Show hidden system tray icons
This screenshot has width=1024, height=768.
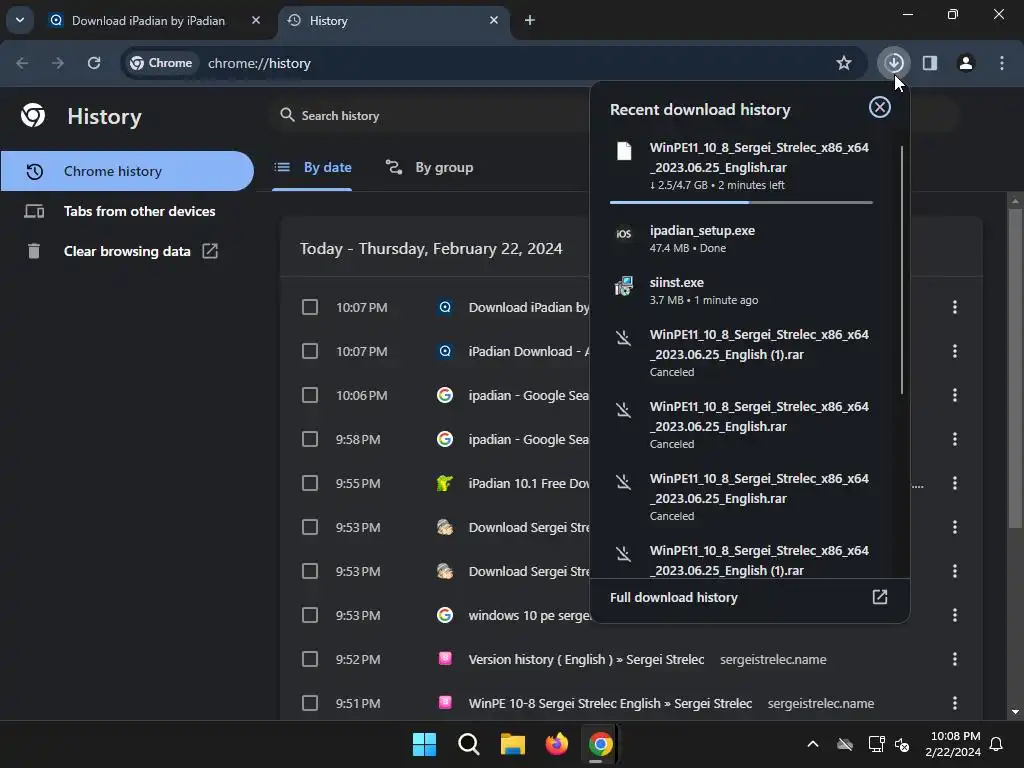(x=813, y=744)
